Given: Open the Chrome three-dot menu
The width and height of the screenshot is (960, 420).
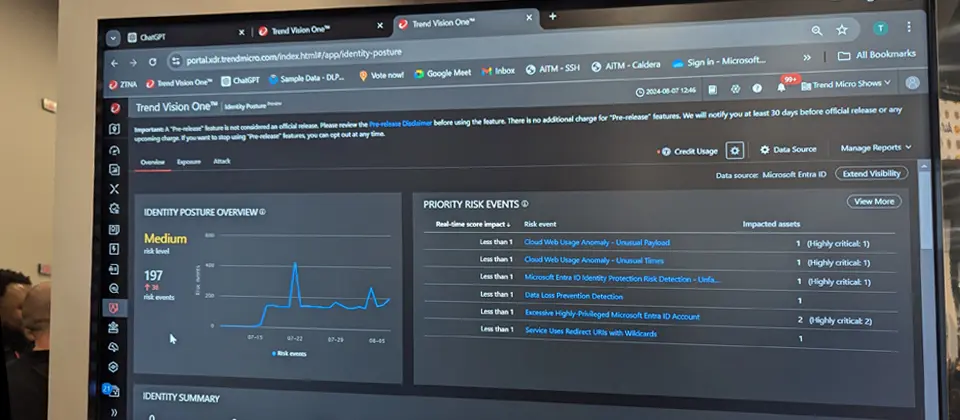Looking at the screenshot, I should click(909, 26).
